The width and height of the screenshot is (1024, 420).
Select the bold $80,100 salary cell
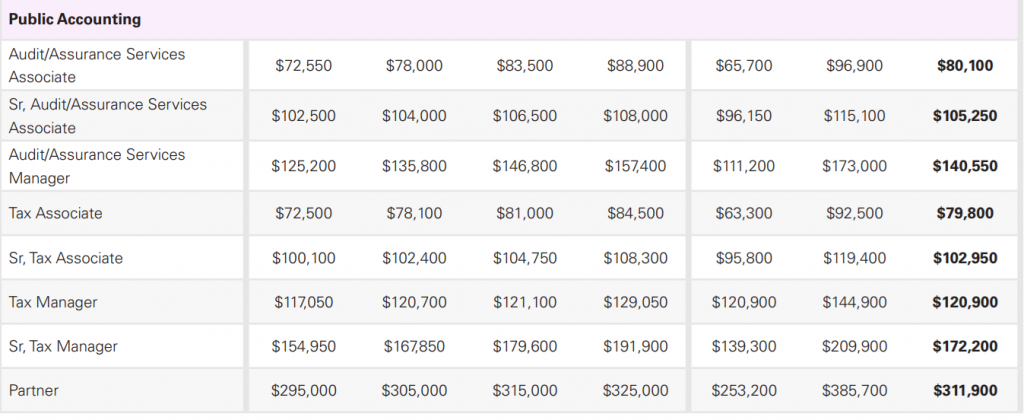[x=965, y=66]
